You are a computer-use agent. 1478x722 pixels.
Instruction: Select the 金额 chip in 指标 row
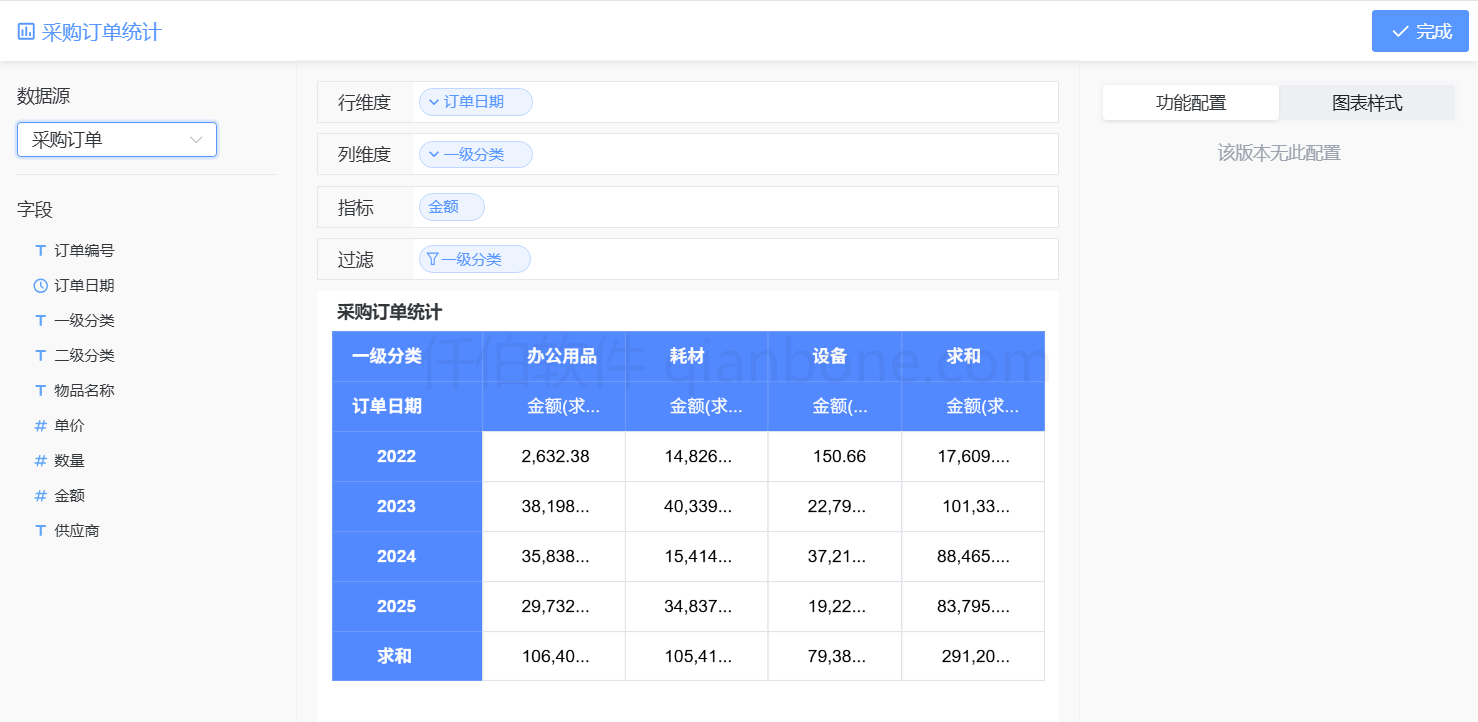click(x=451, y=206)
